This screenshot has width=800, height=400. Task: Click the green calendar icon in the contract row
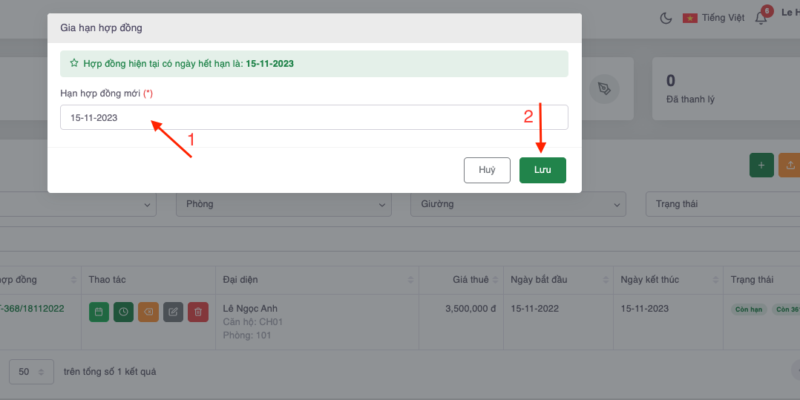[x=99, y=312]
